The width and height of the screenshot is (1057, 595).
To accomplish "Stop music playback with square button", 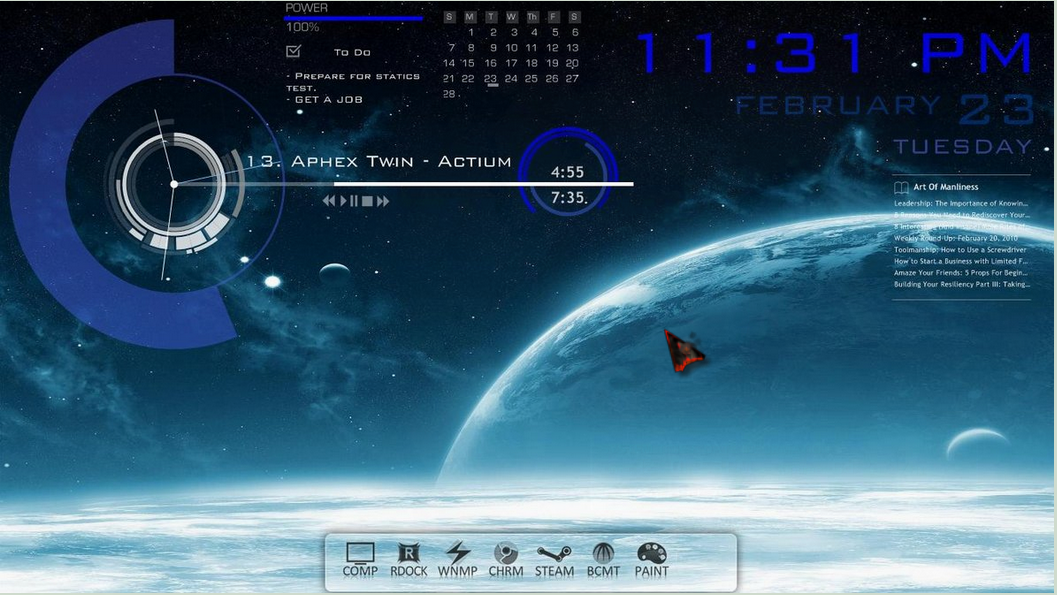I will point(367,201).
